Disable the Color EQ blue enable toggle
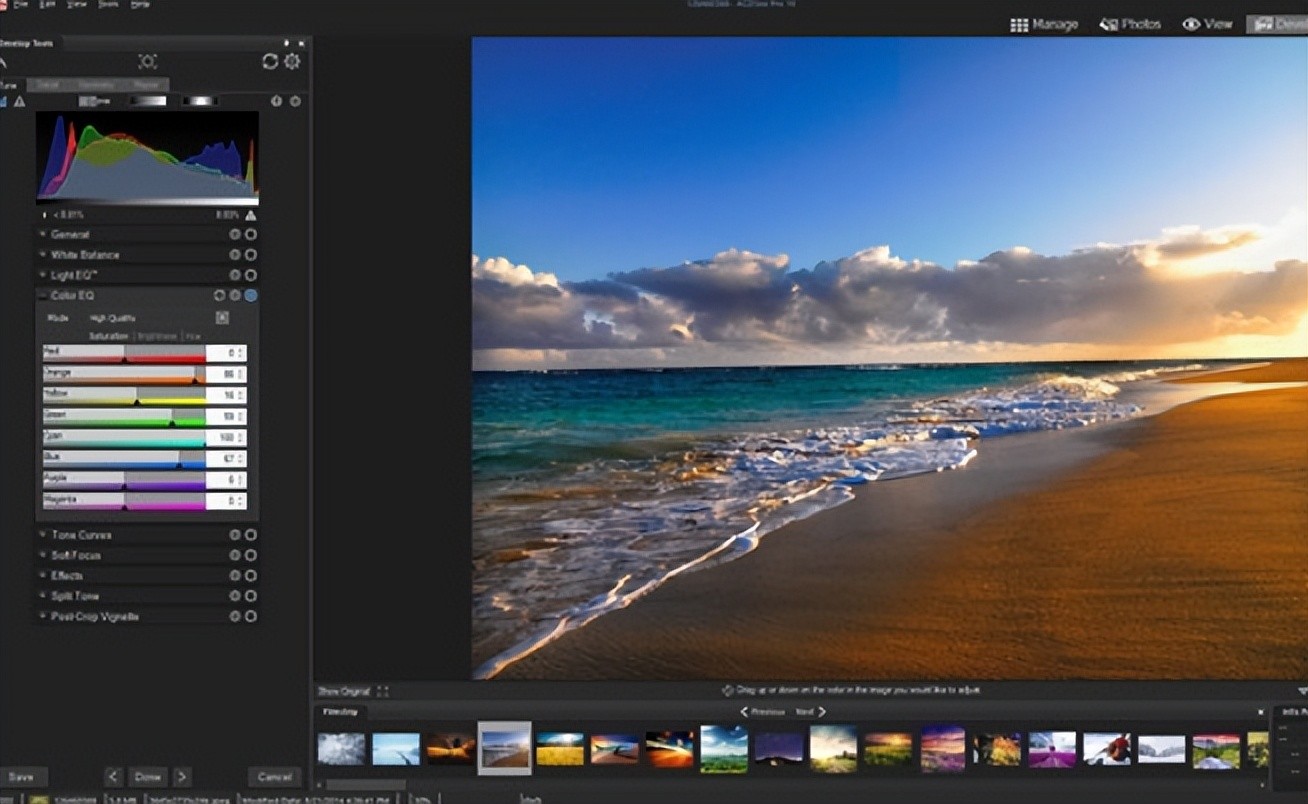 click(x=250, y=296)
